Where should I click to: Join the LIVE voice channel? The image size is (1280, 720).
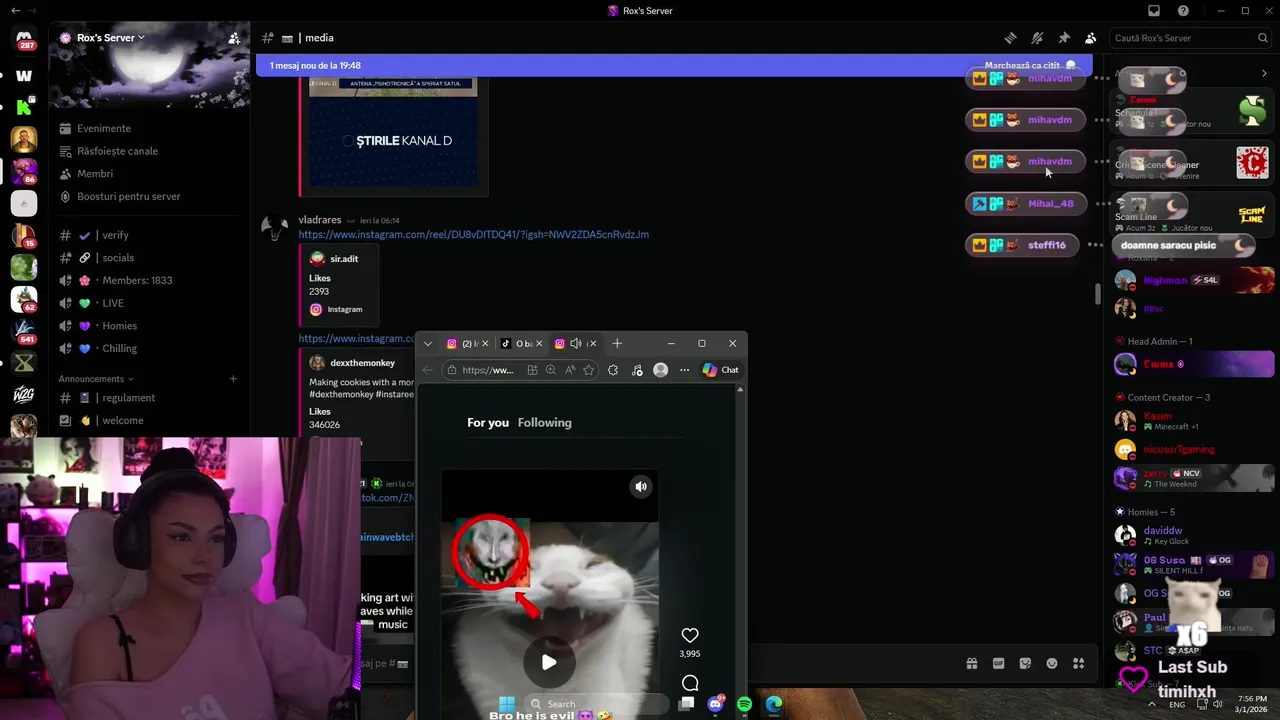[150, 303]
